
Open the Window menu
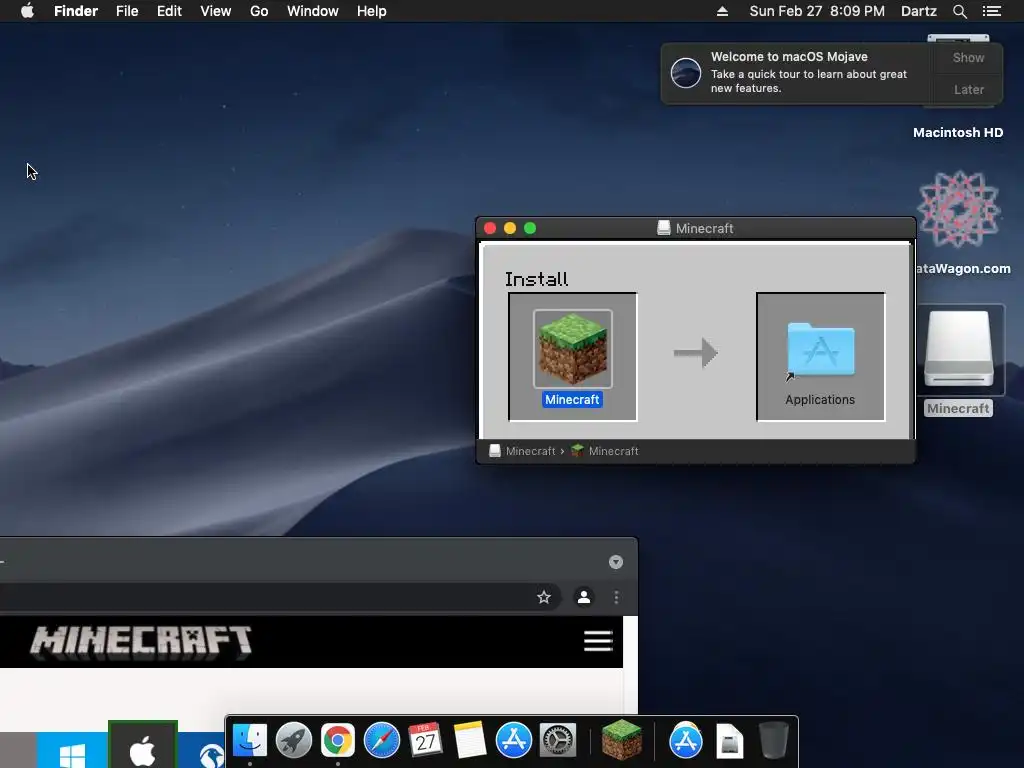click(x=313, y=11)
